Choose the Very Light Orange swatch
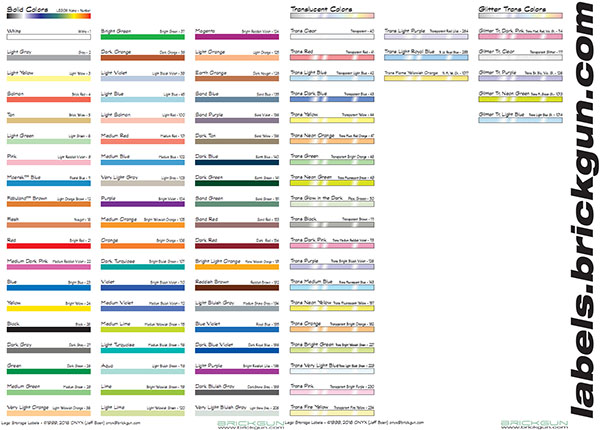The image size is (600, 430). [49, 413]
